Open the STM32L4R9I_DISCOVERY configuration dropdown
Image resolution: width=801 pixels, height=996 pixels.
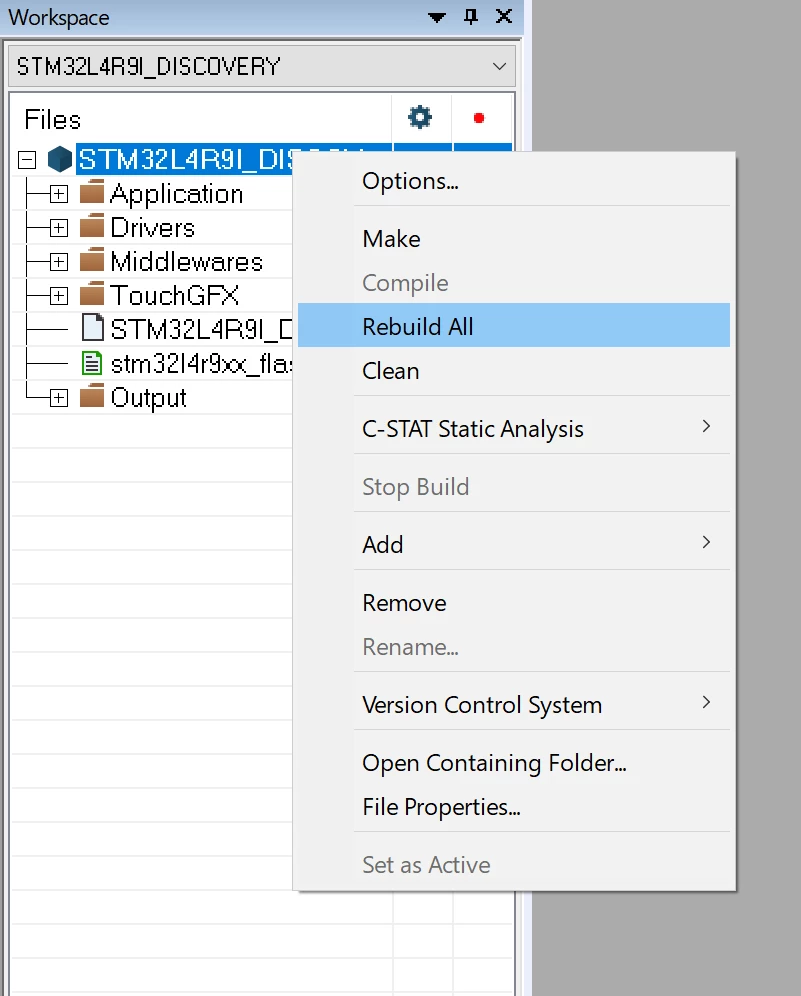(x=262, y=66)
